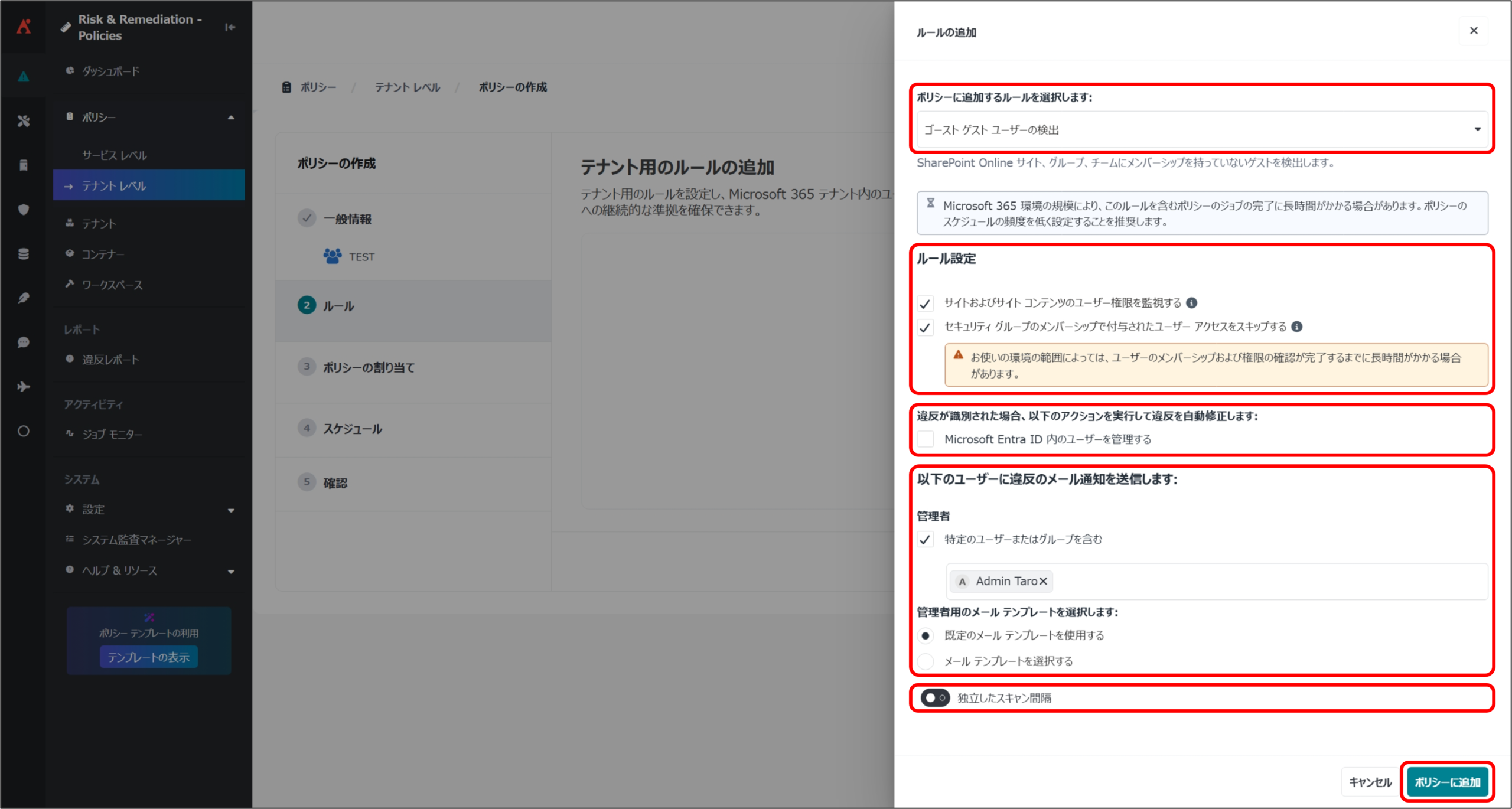
Task: Click info icon beside セキュリティ グループ skip option
Action: click(1296, 327)
